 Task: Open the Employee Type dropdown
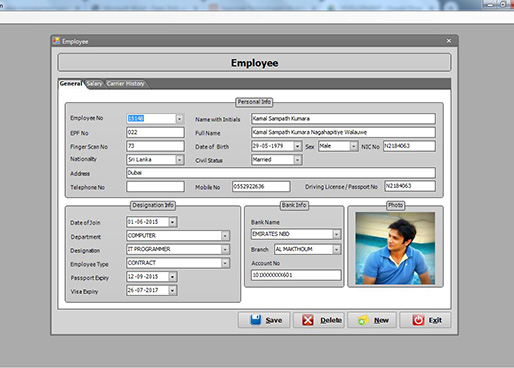pyautogui.click(x=225, y=263)
